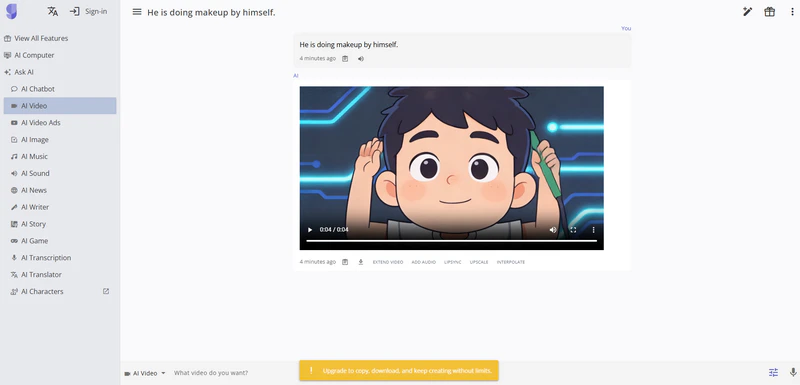Click ADD AUDIO
This screenshot has height=385, width=800.
pos(423,262)
